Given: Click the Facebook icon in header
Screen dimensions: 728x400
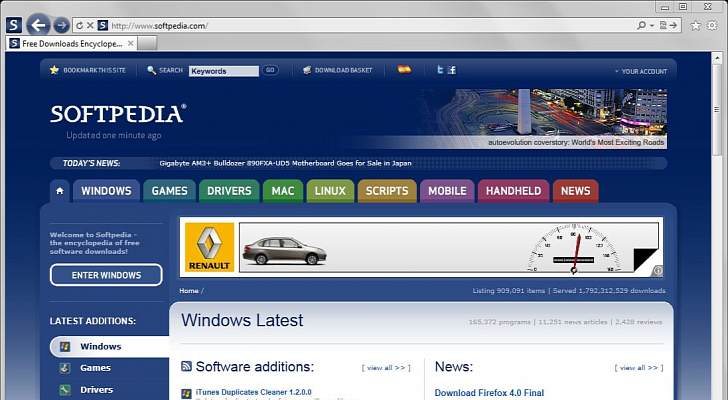Looking at the screenshot, I should [x=451, y=70].
